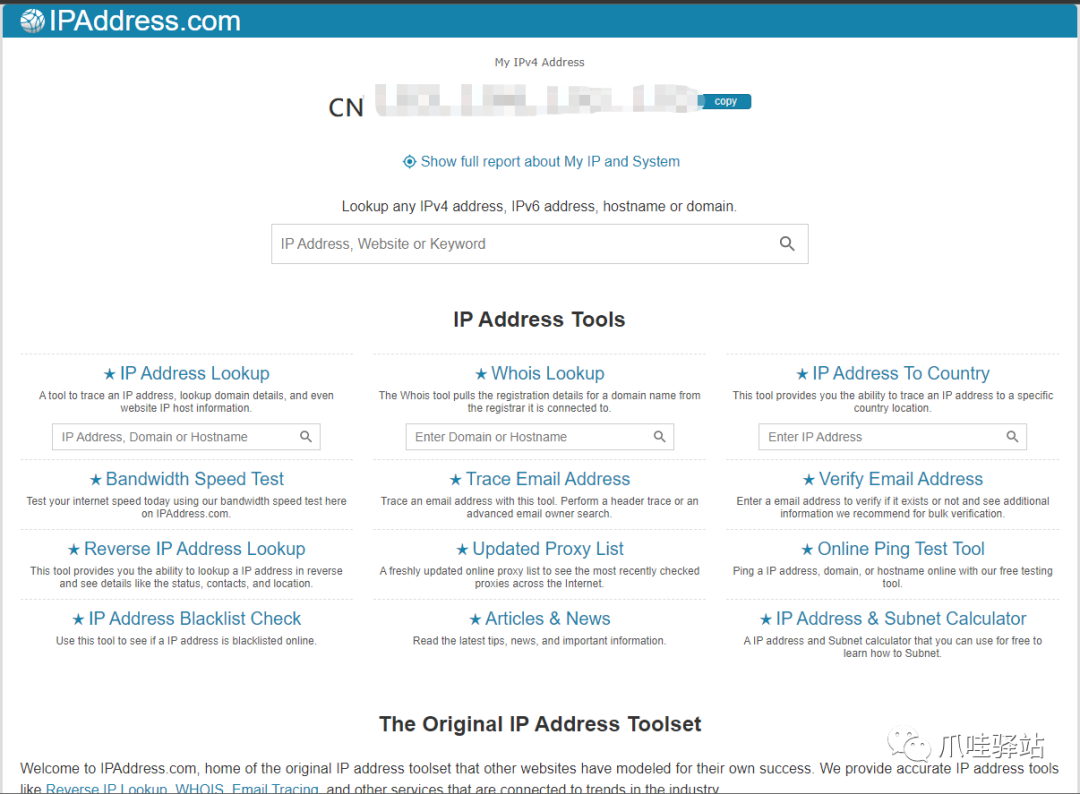Follow the Email Tracing paragraph link
Image resolution: width=1080 pixels, height=794 pixels.
pyautogui.click(x=275, y=788)
